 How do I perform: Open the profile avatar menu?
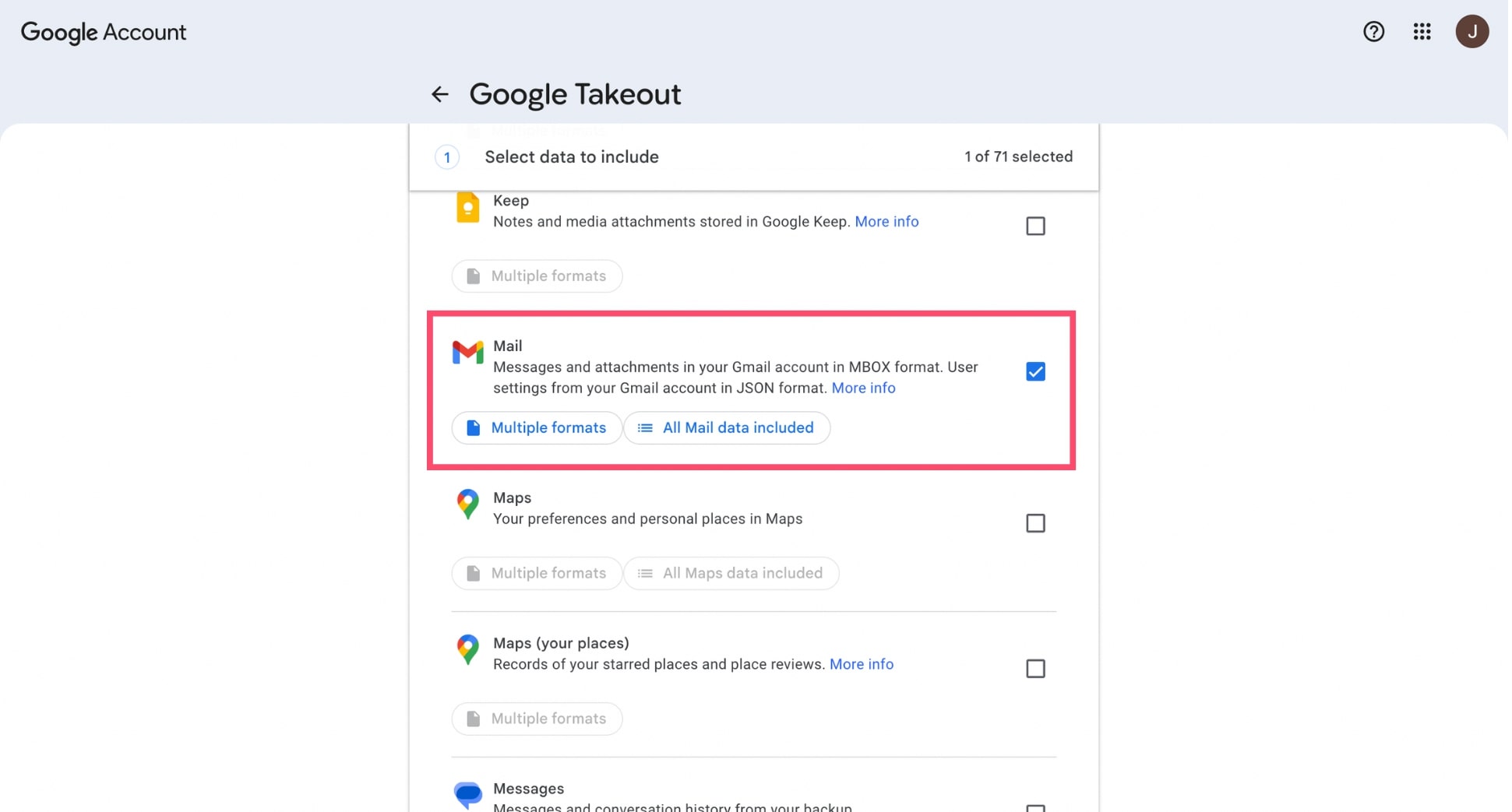(x=1473, y=32)
